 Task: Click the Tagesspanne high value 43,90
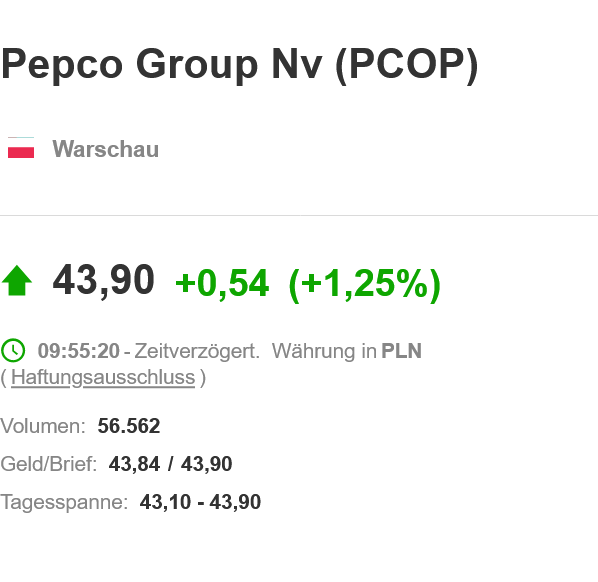pos(235,502)
